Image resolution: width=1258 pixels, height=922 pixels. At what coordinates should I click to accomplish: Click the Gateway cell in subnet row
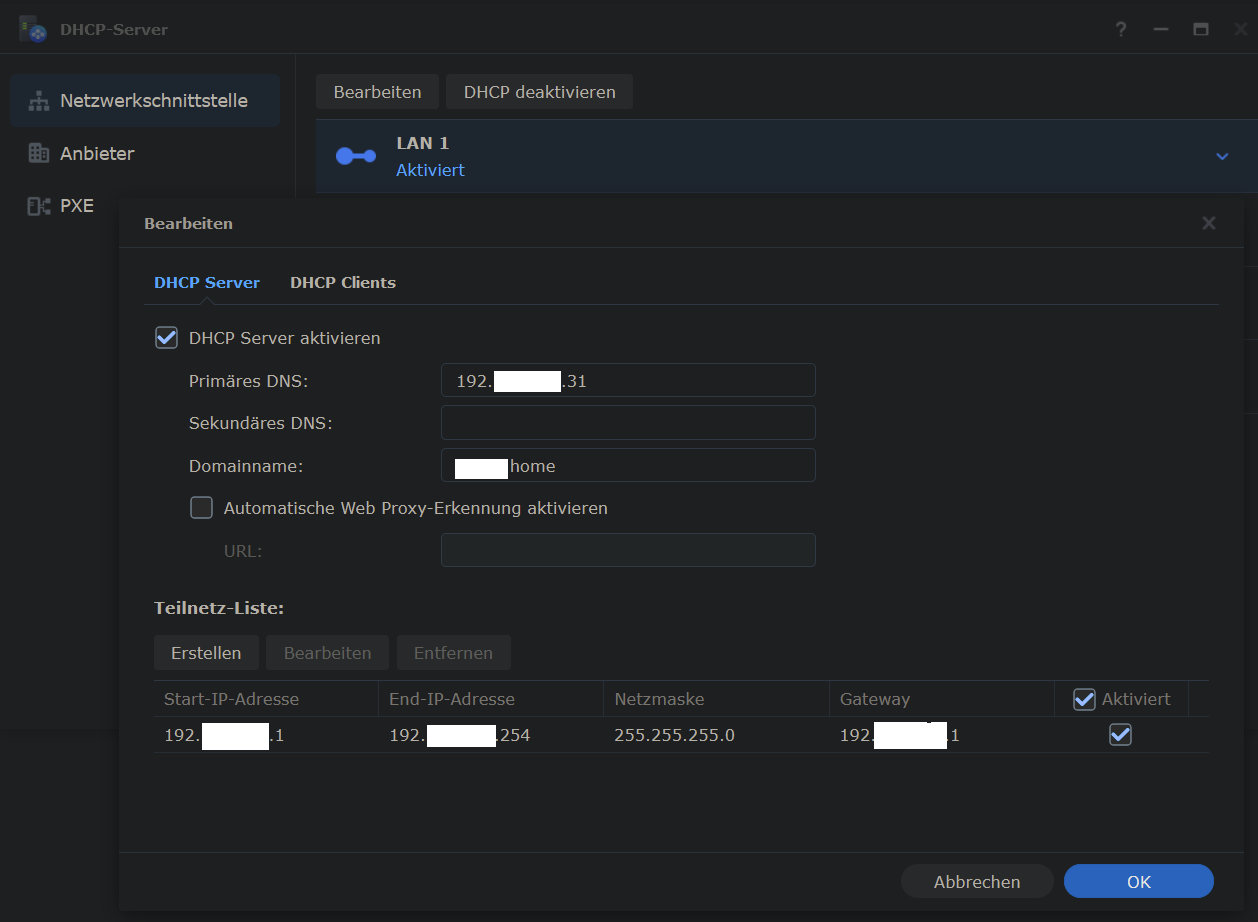point(941,735)
